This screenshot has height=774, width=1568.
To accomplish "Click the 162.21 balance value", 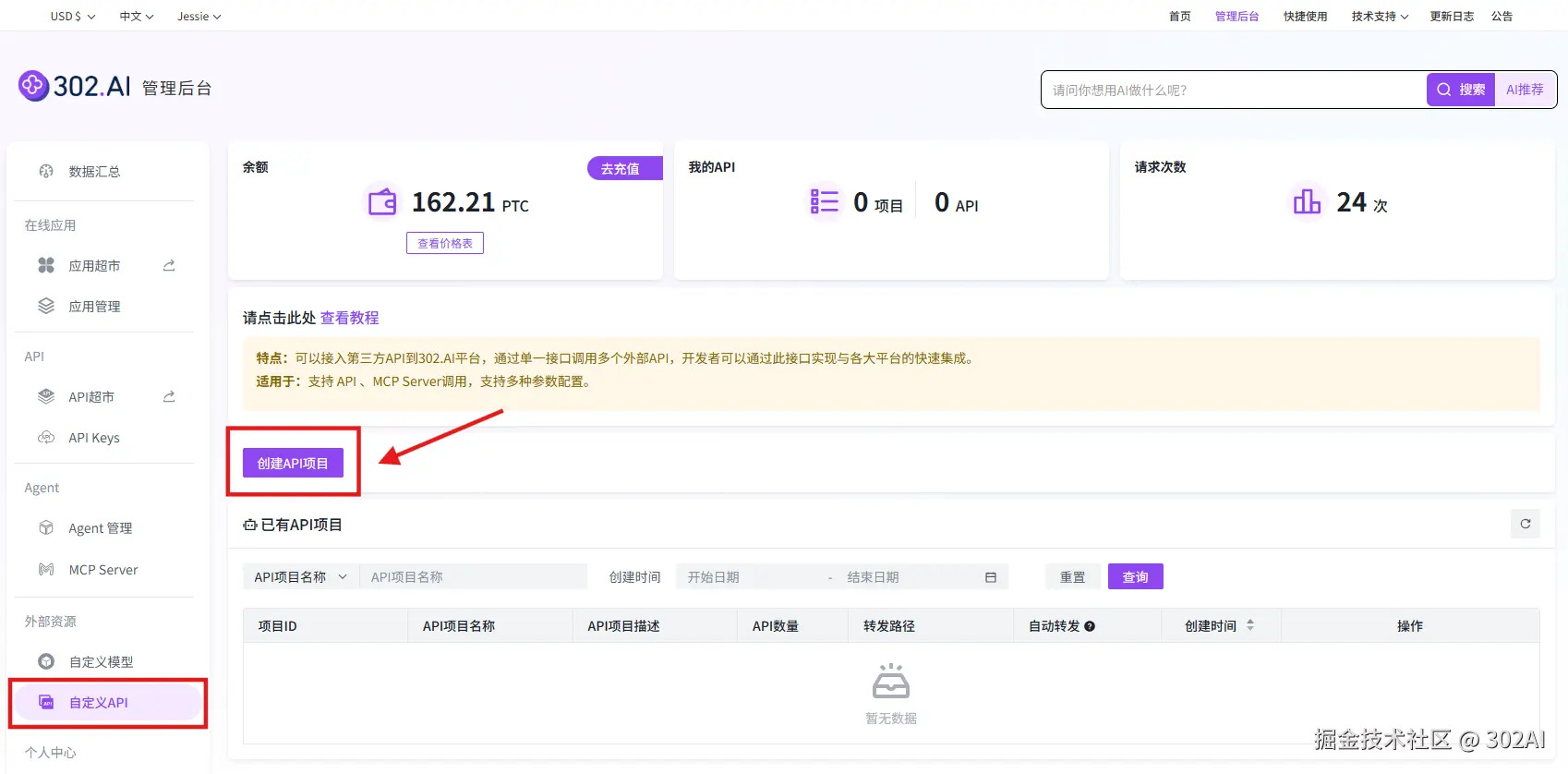I will 453,201.
